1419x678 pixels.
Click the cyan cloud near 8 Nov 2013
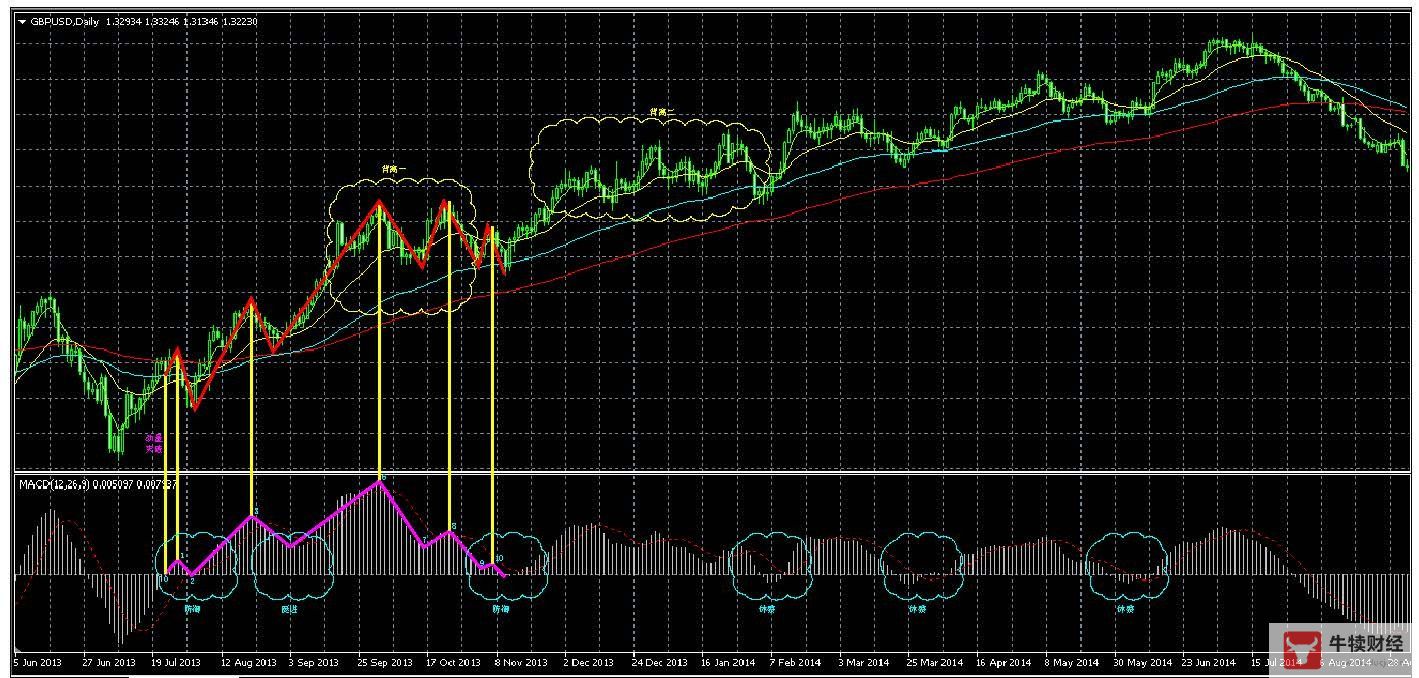tap(509, 568)
